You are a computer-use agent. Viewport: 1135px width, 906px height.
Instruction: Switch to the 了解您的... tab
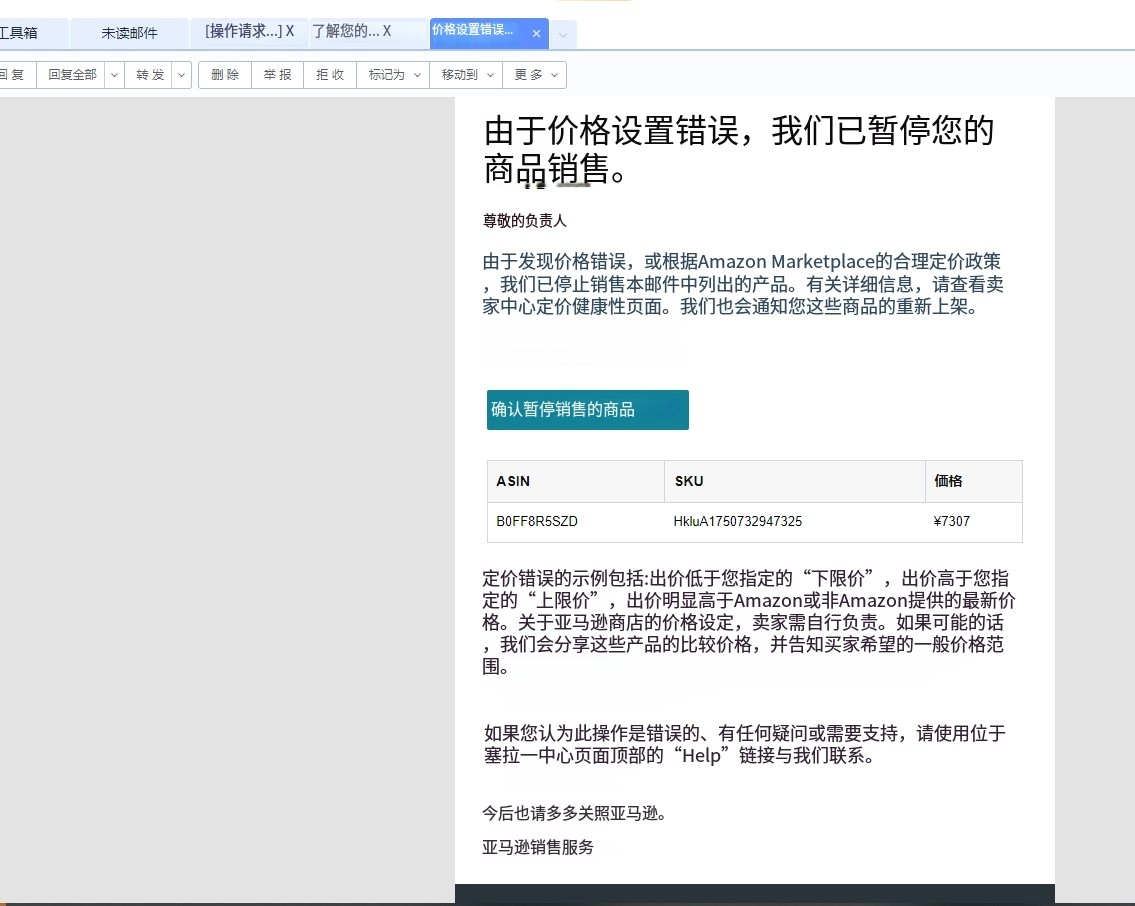point(345,31)
